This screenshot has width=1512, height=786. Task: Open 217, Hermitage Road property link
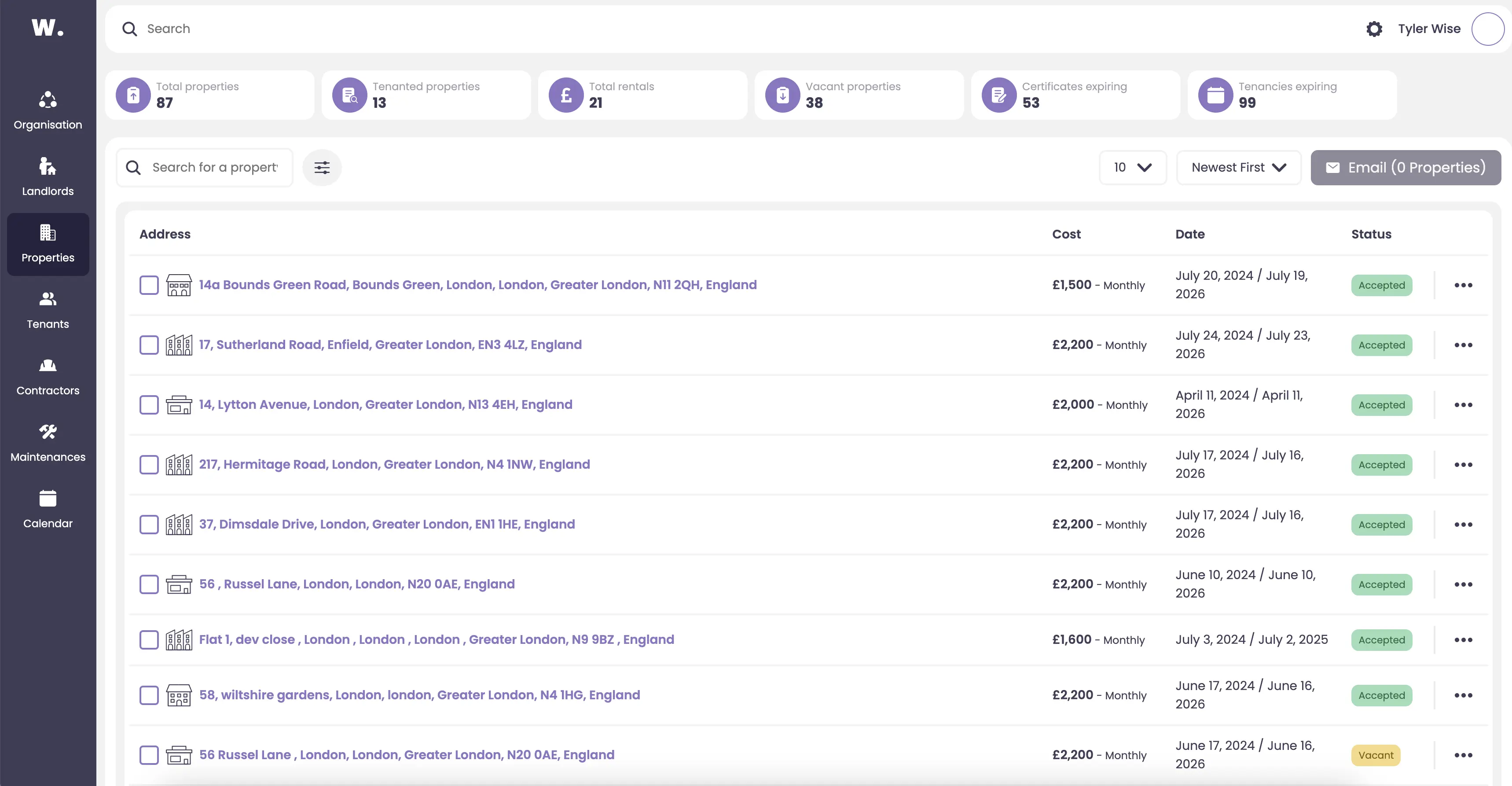point(394,464)
